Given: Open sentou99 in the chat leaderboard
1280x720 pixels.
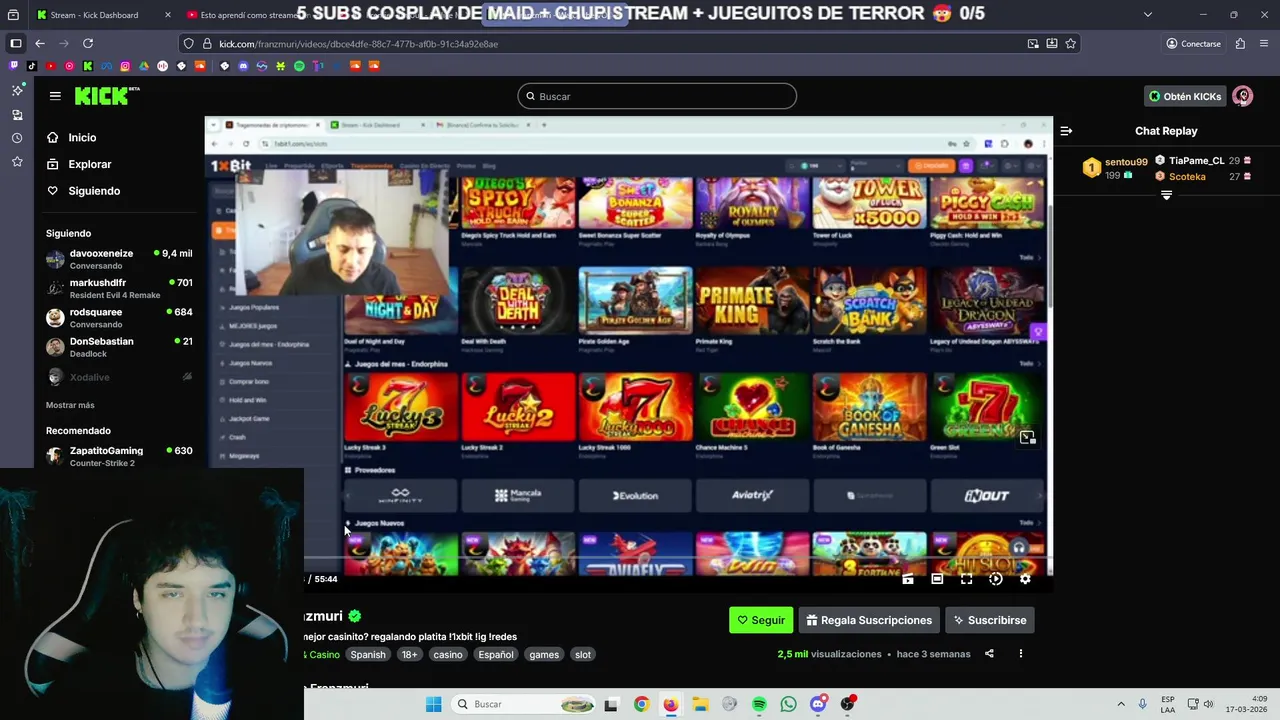Looking at the screenshot, I should (x=1117, y=168).
